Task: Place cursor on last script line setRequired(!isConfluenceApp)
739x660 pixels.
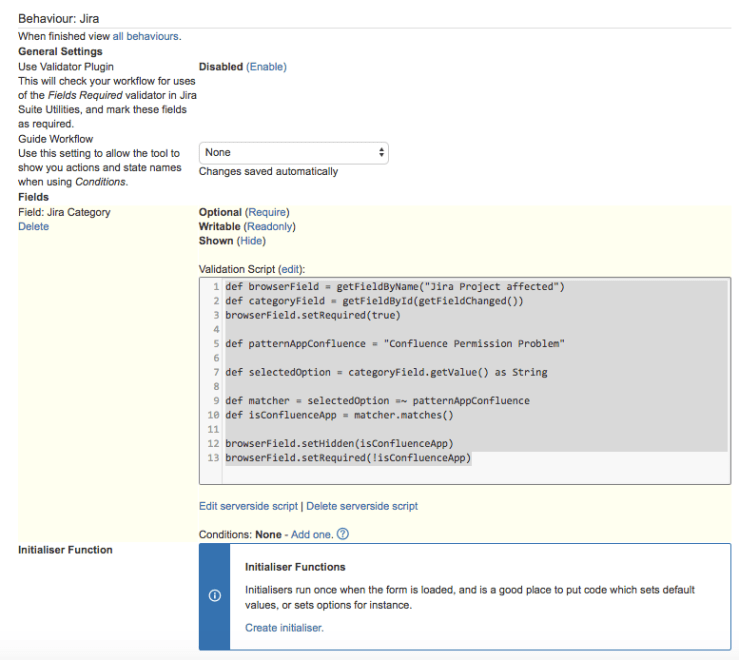Action: tap(347, 458)
